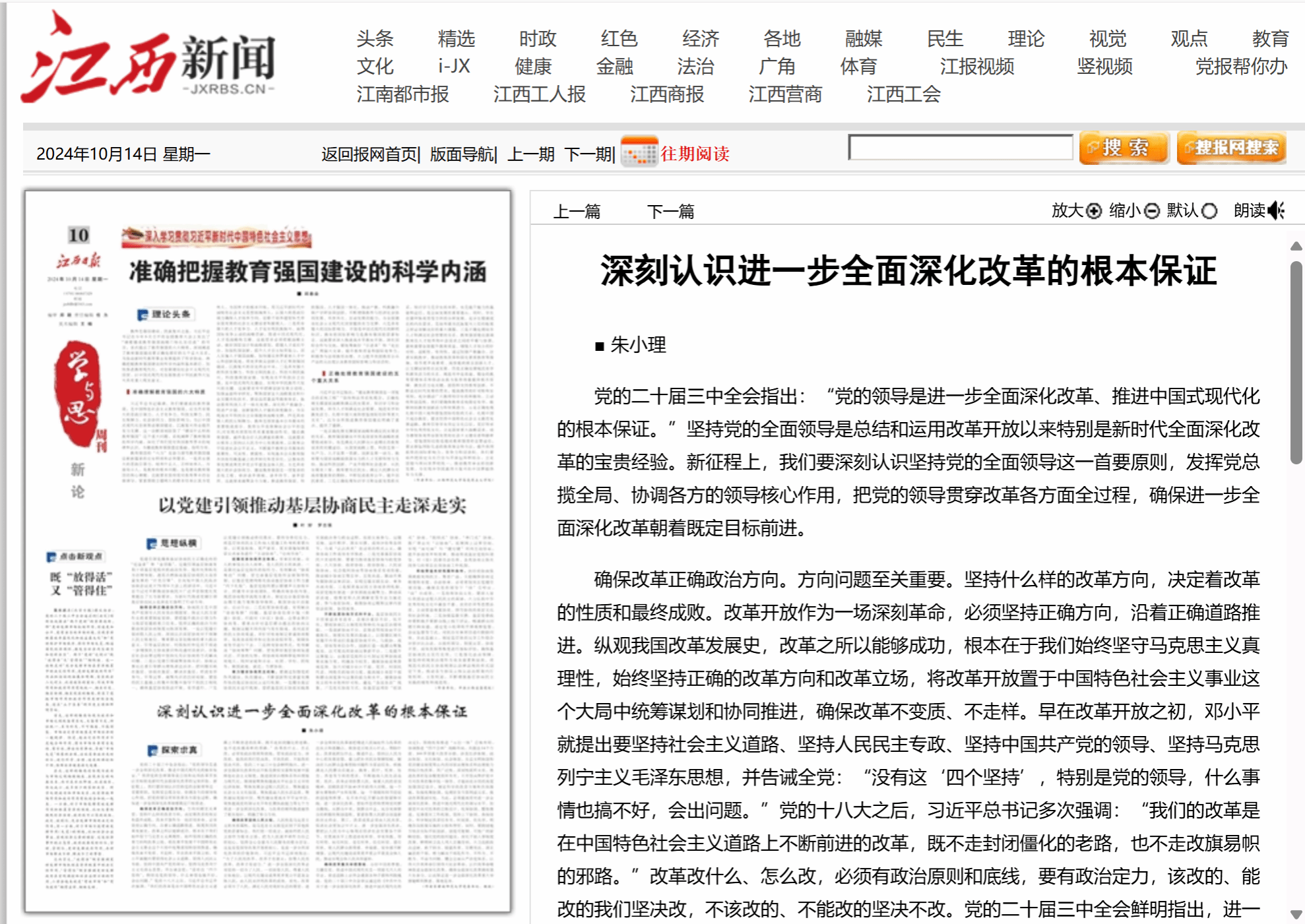The height and width of the screenshot is (924, 1305).
Task: Select i-JX in the navigation
Action: pyautogui.click(x=454, y=66)
